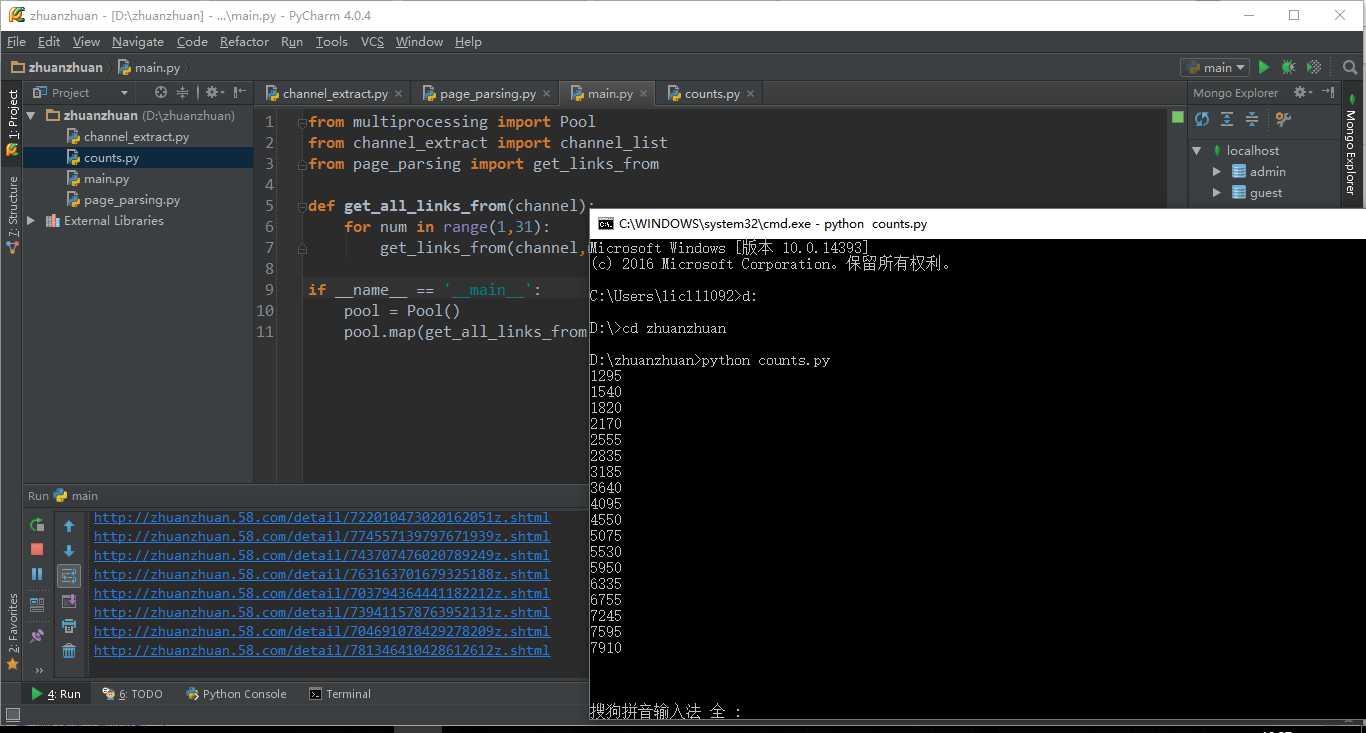Close the counts.py editor tab
The width and height of the screenshot is (1366, 733).
point(751,93)
